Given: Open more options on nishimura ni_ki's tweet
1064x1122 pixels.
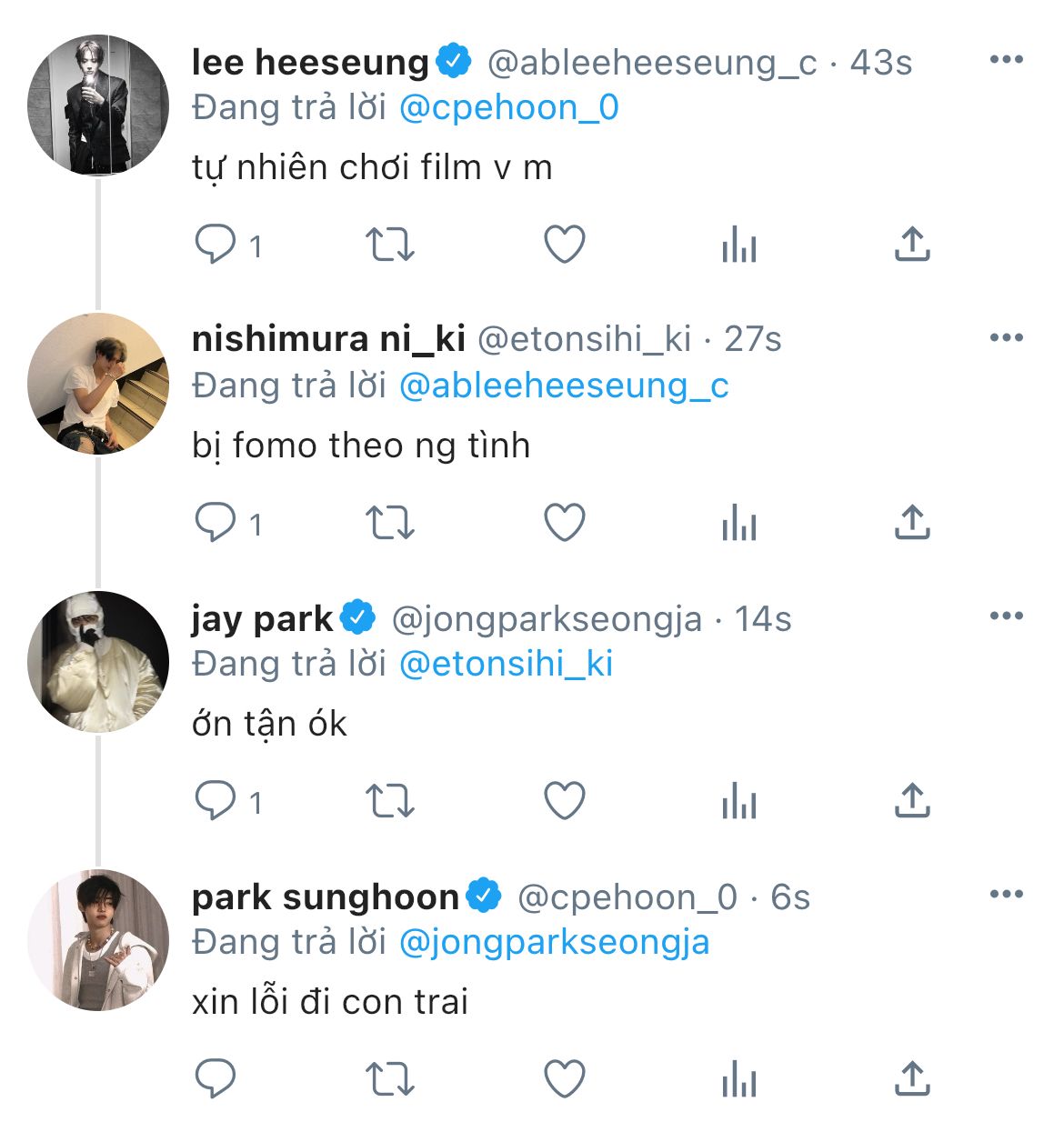Looking at the screenshot, I should (1006, 338).
